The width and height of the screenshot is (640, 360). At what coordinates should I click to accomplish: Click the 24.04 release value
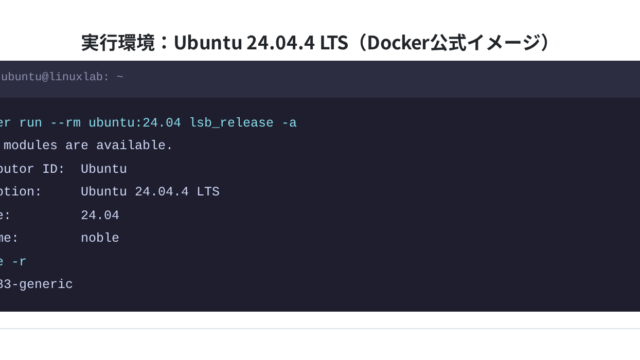coord(100,215)
